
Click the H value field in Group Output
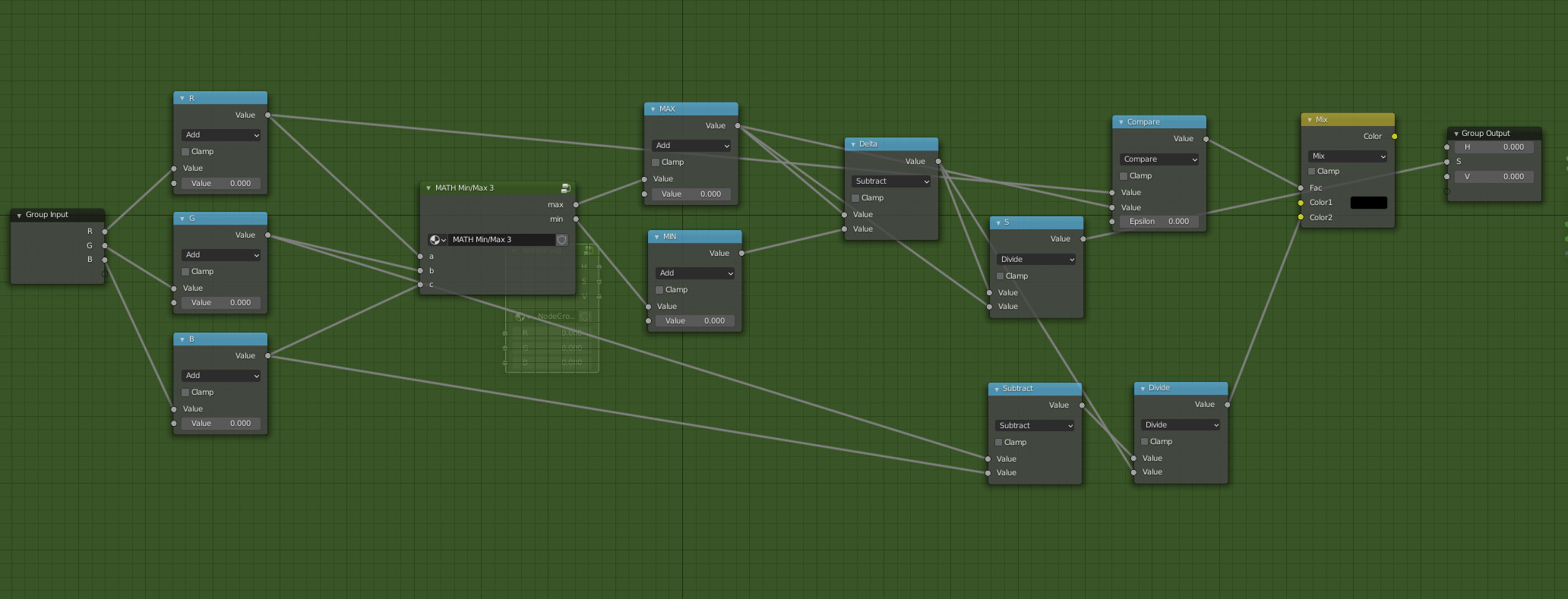pyautogui.click(x=1494, y=147)
